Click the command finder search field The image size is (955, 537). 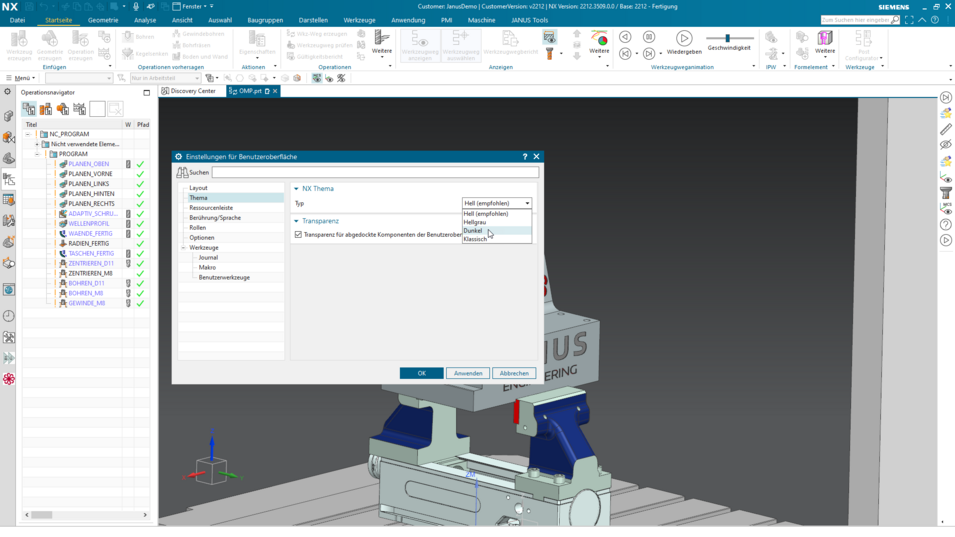pyautogui.click(x=856, y=20)
